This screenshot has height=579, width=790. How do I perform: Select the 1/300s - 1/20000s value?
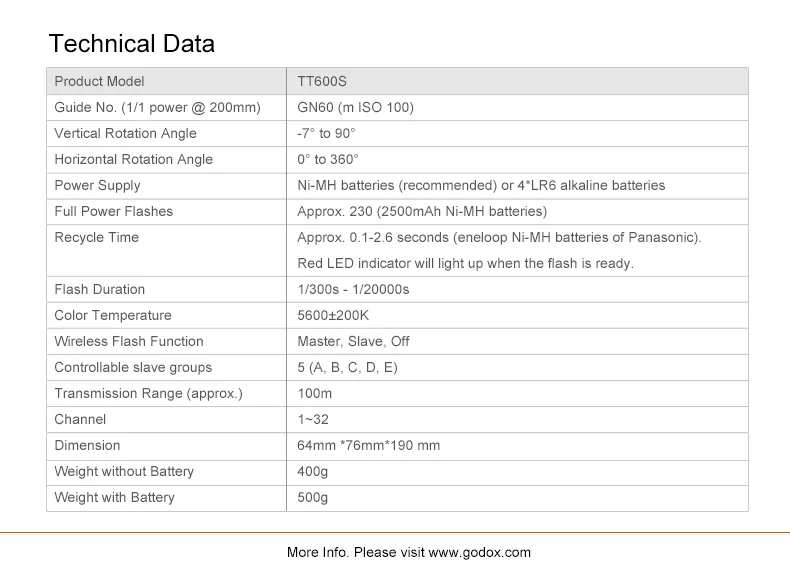353,289
